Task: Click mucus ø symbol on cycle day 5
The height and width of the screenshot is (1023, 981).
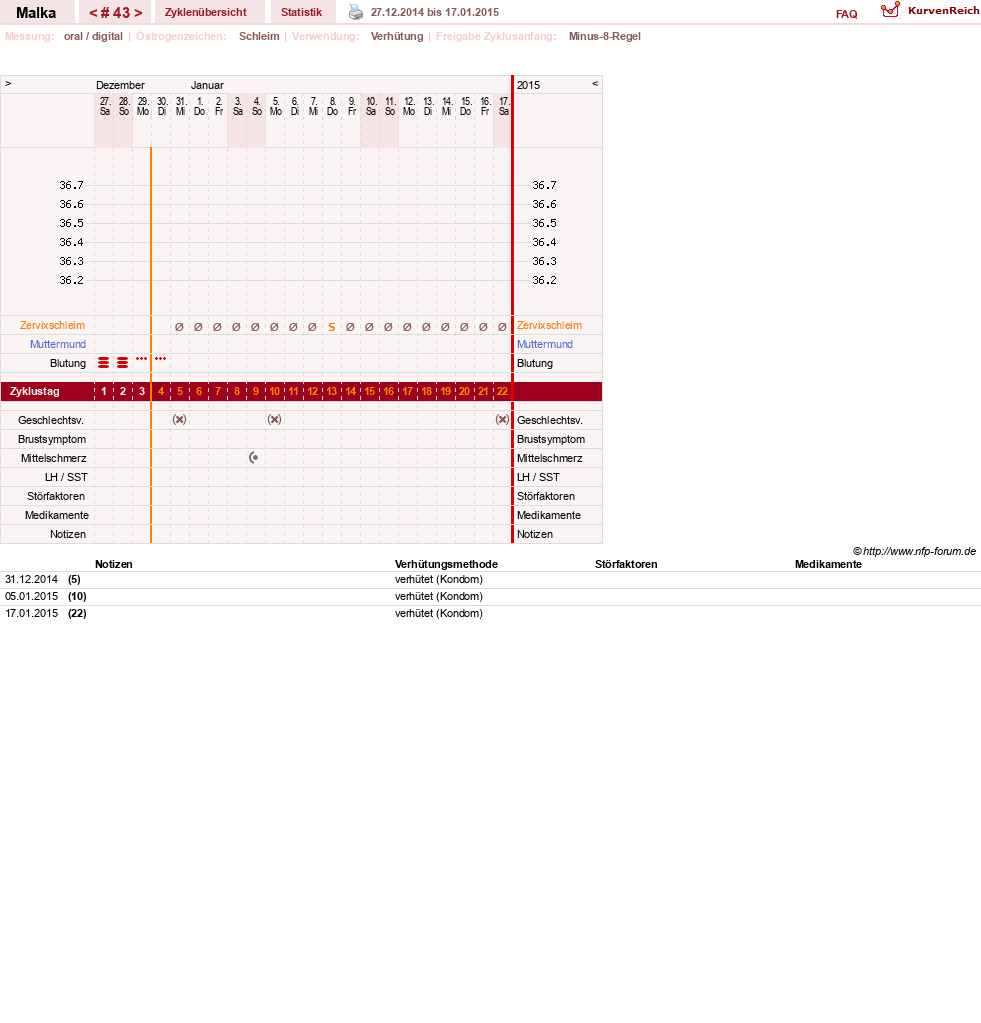Action: coord(179,327)
